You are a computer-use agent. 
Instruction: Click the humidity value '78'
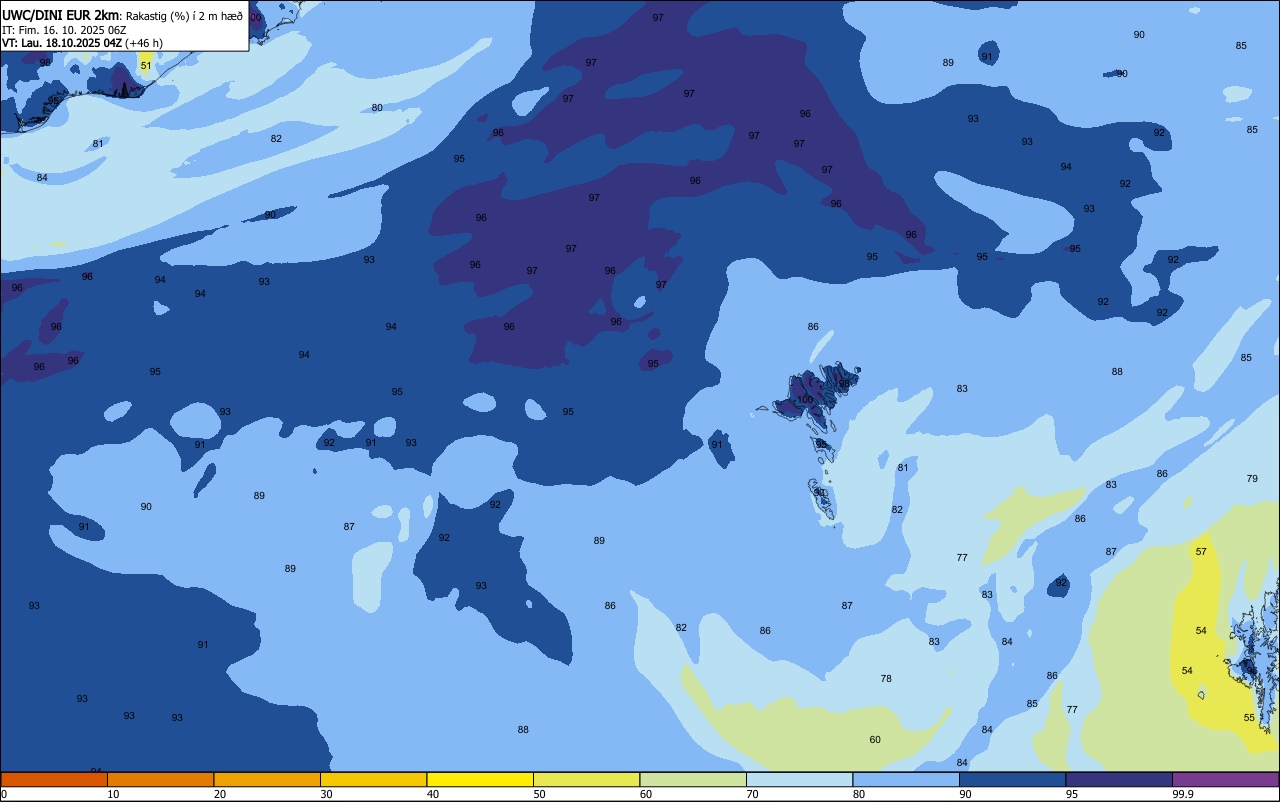886,679
